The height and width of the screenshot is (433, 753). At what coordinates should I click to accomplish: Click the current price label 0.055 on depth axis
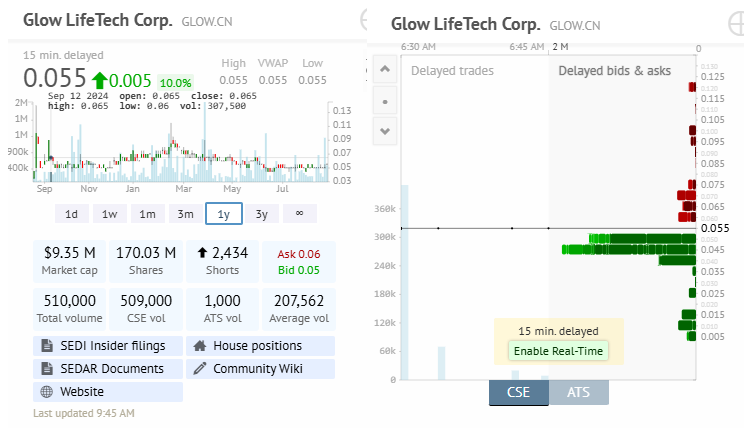715,228
